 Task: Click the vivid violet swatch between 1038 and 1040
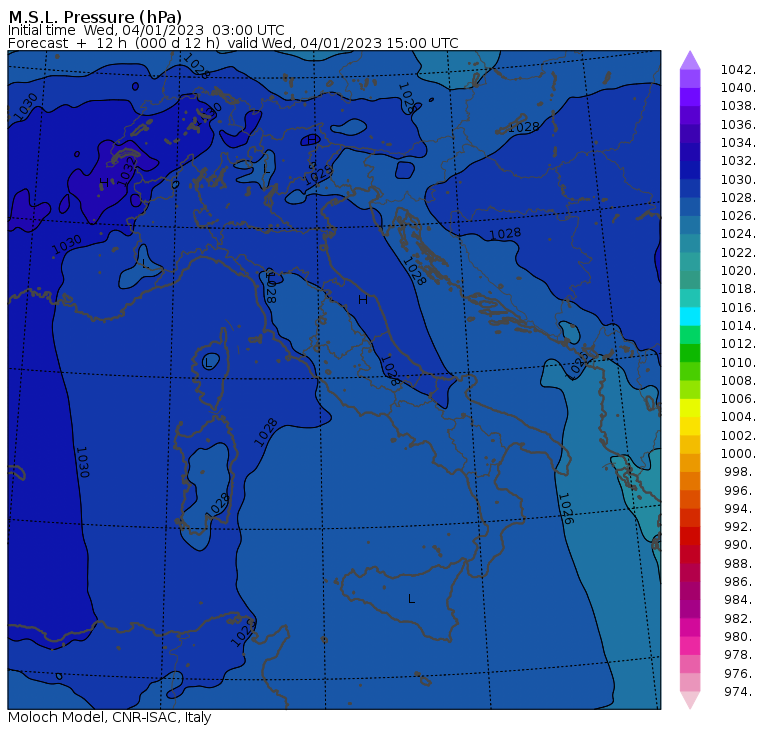coord(690,97)
